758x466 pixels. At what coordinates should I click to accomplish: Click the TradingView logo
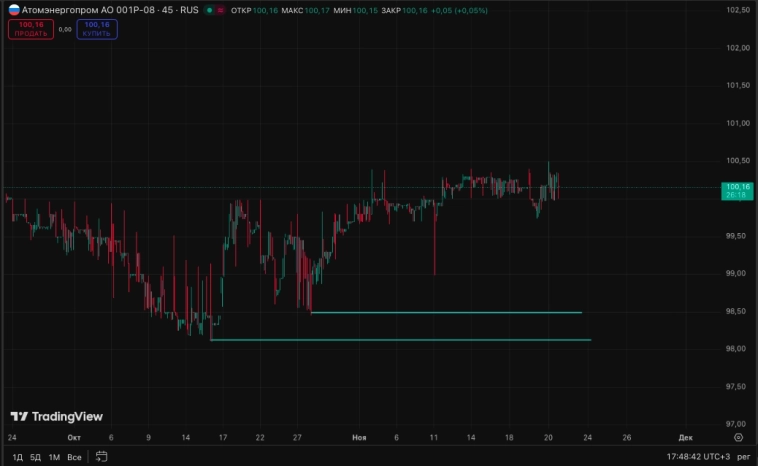(x=56, y=416)
